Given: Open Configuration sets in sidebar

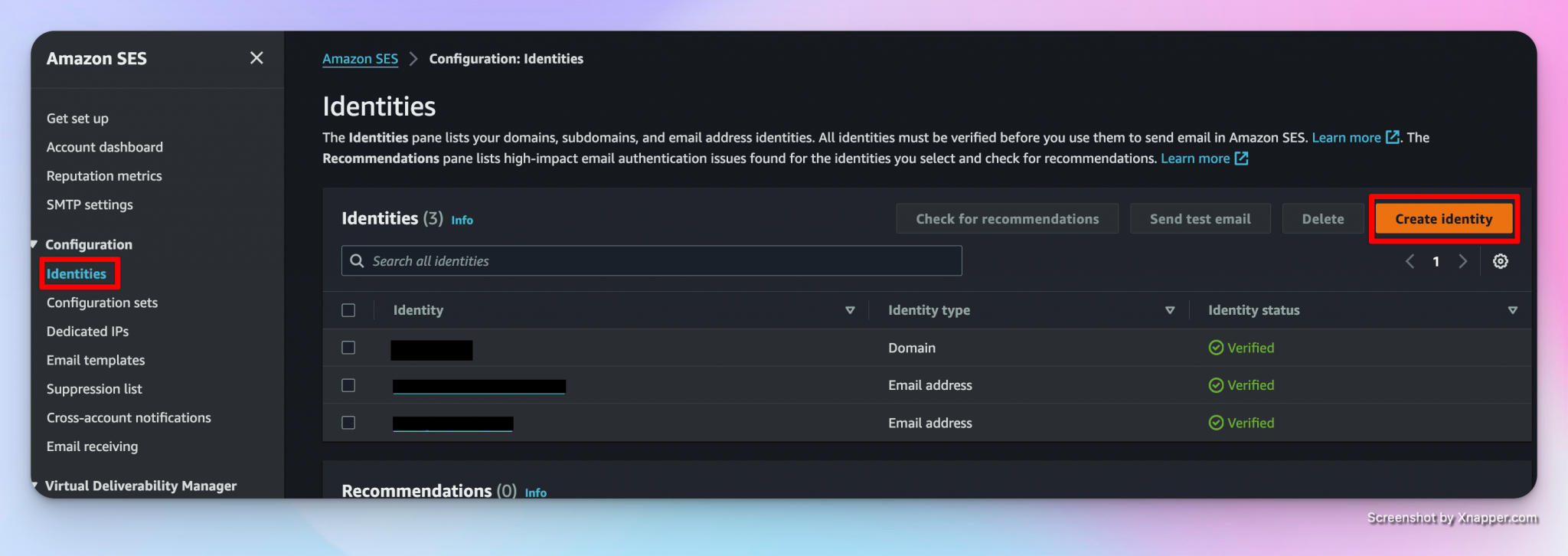Looking at the screenshot, I should point(102,303).
